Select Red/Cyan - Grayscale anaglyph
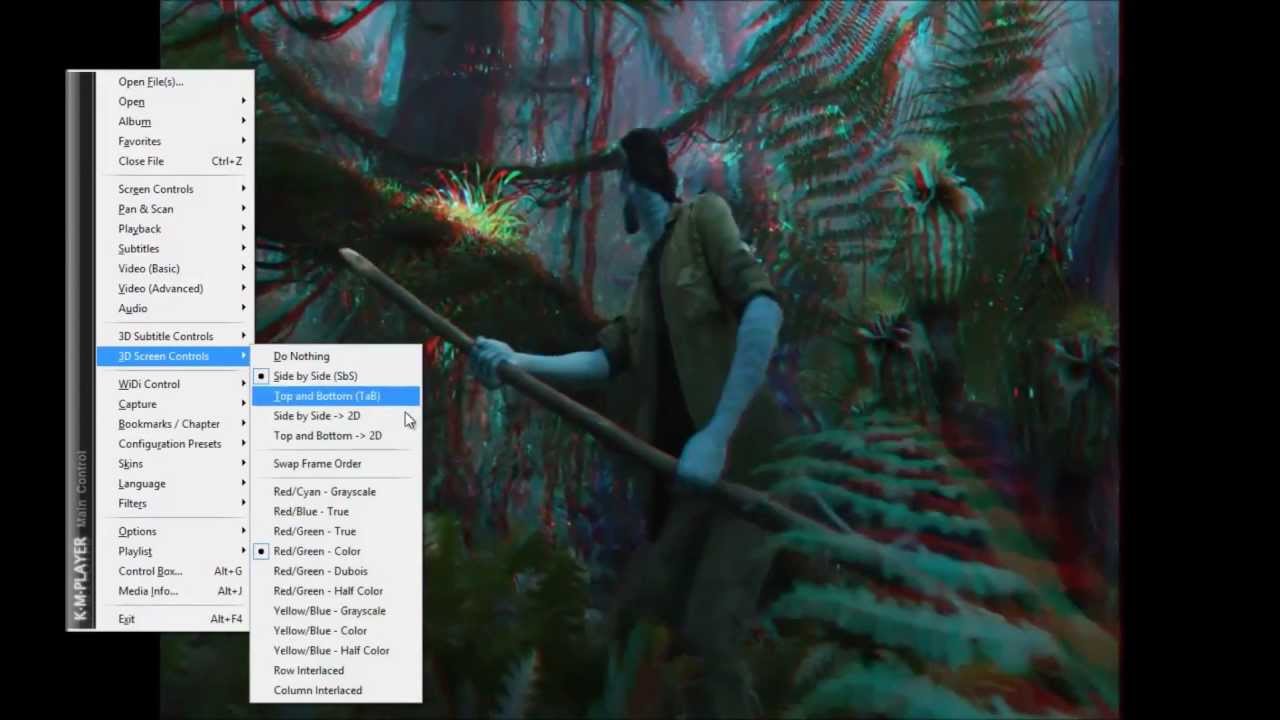Viewport: 1280px width, 720px height. pyautogui.click(x=335, y=492)
